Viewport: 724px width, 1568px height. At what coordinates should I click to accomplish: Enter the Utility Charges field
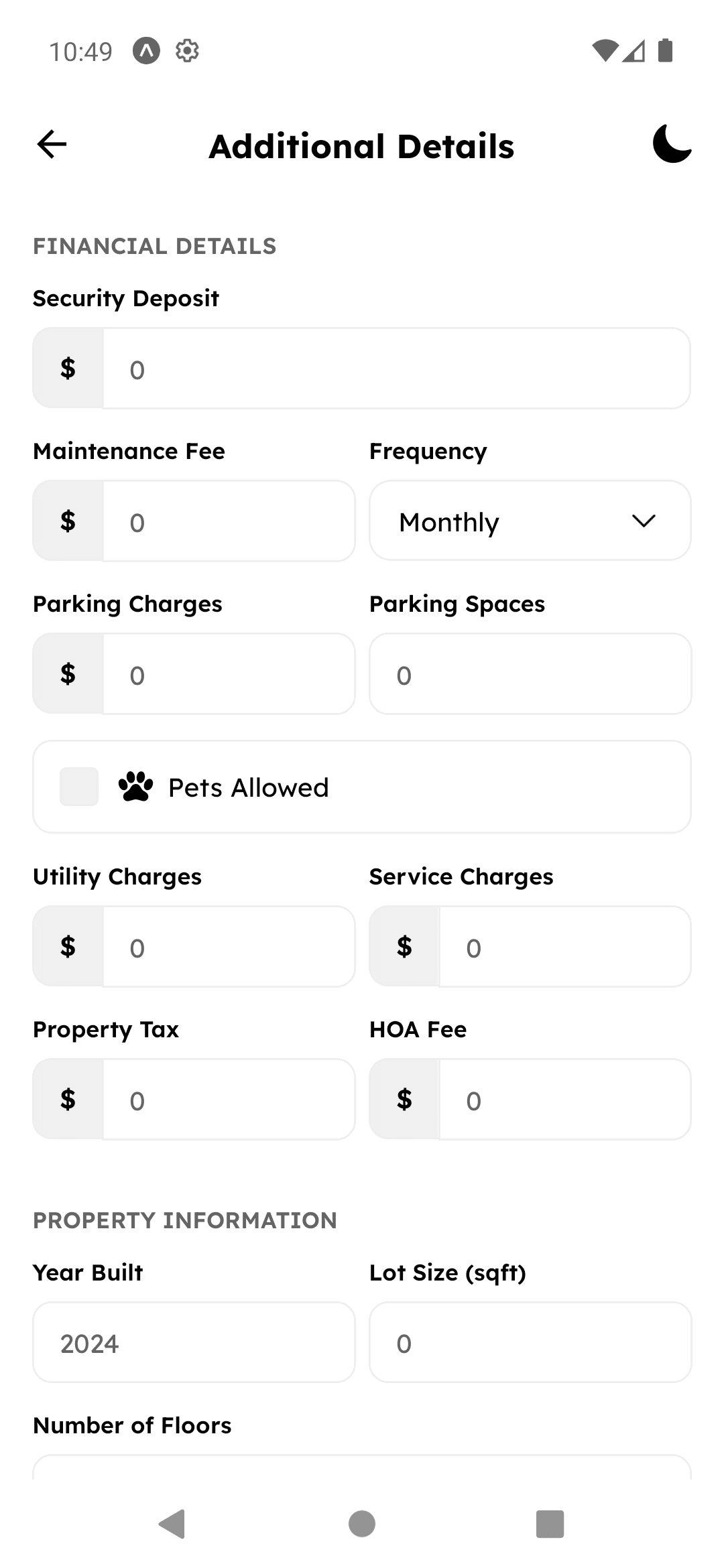click(228, 947)
